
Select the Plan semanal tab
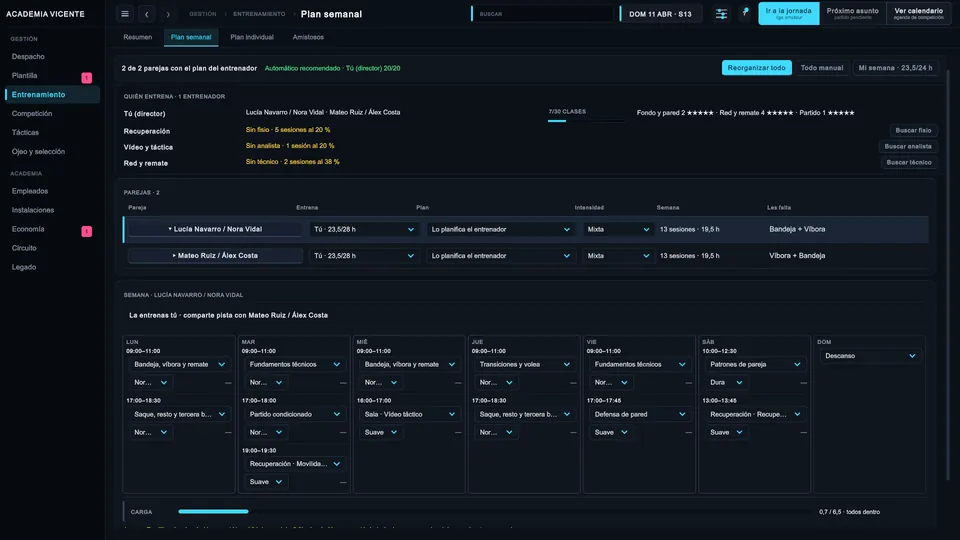pyautogui.click(x=191, y=37)
